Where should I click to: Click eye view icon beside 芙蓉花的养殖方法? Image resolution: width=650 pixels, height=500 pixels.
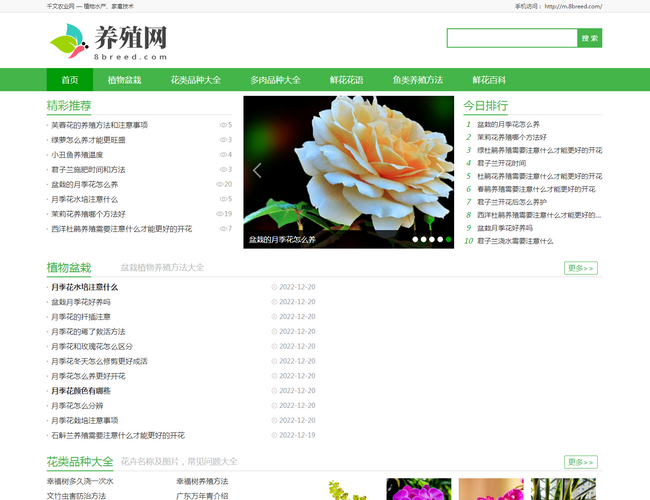click(223, 125)
